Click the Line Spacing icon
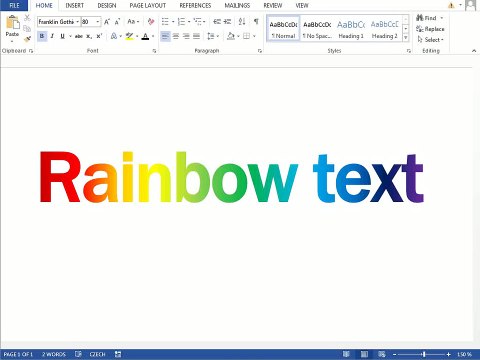This screenshot has width=480, height=360. tap(211, 36)
